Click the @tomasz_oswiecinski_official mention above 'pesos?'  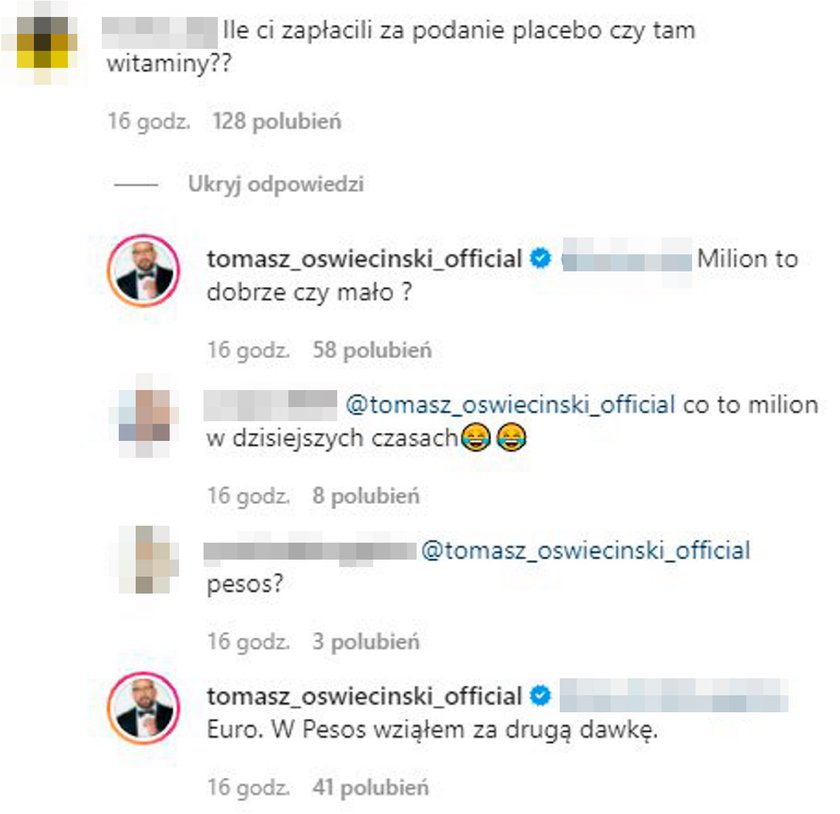[x=586, y=551]
